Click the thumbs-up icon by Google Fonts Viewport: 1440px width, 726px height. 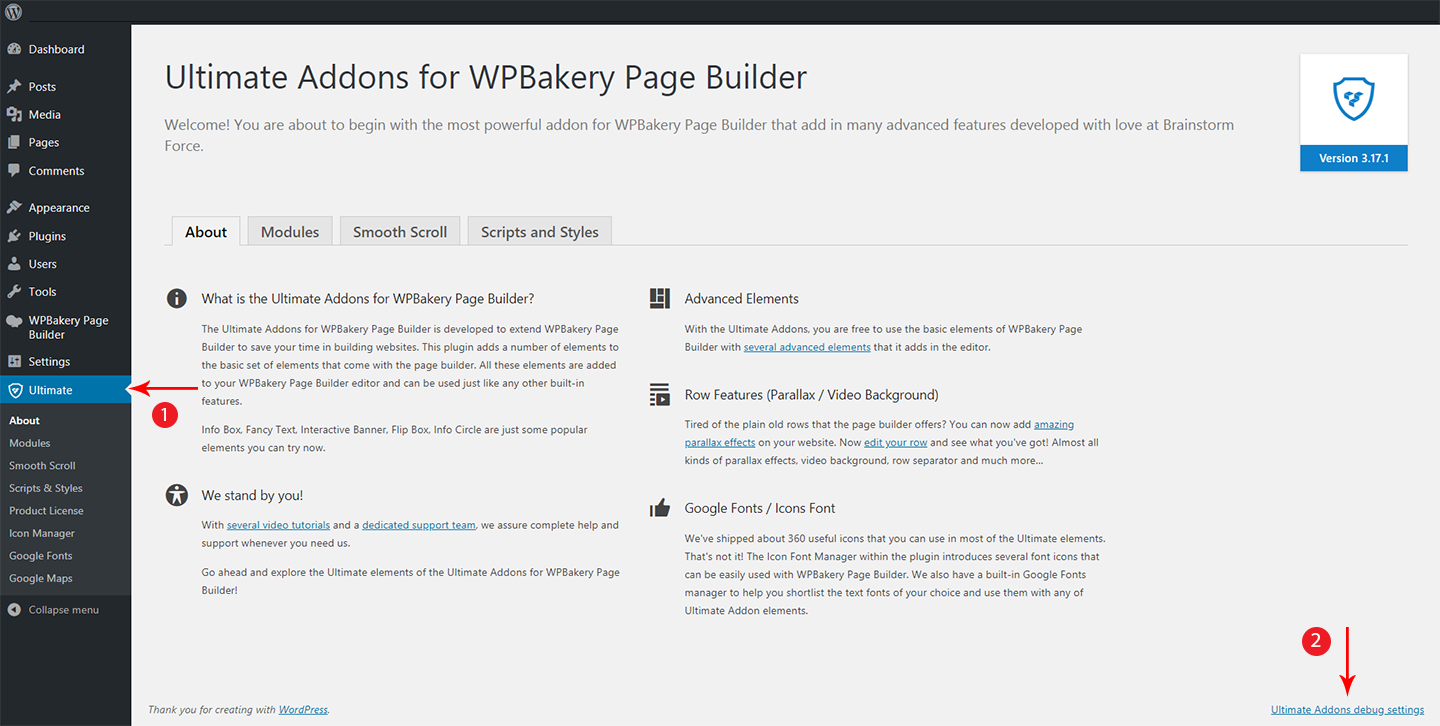point(659,508)
